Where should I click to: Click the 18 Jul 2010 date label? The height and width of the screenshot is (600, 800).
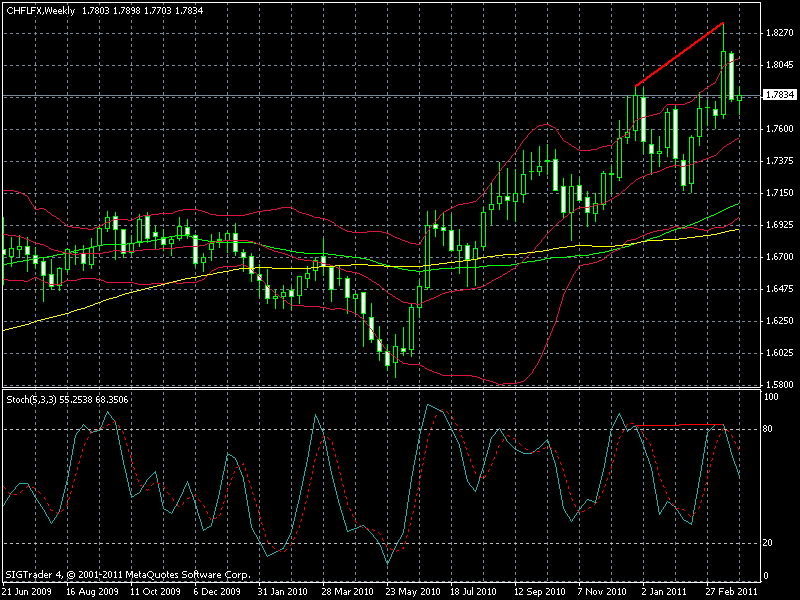pos(473,592)
